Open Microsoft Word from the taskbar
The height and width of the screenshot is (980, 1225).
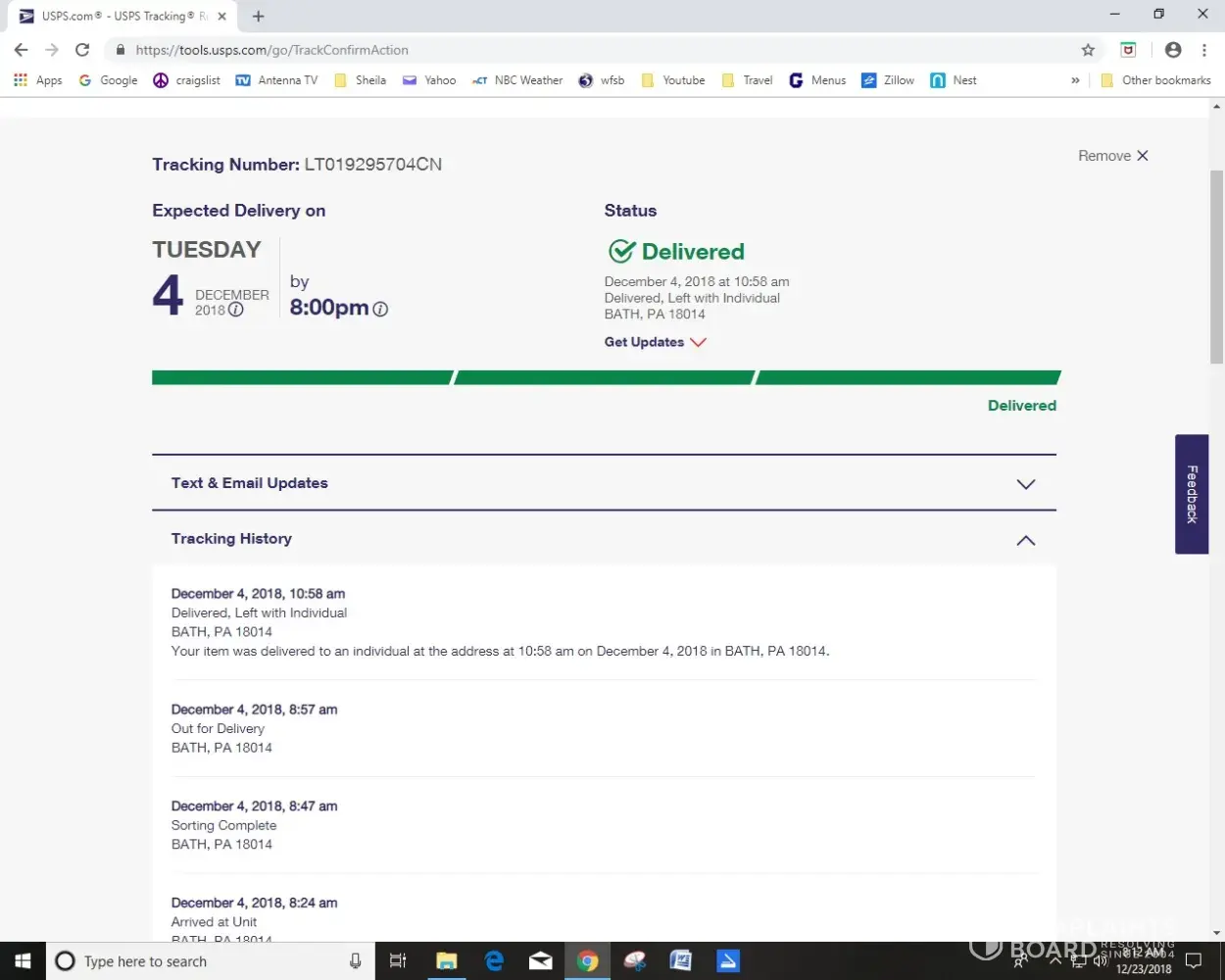(x=681, y=961)
